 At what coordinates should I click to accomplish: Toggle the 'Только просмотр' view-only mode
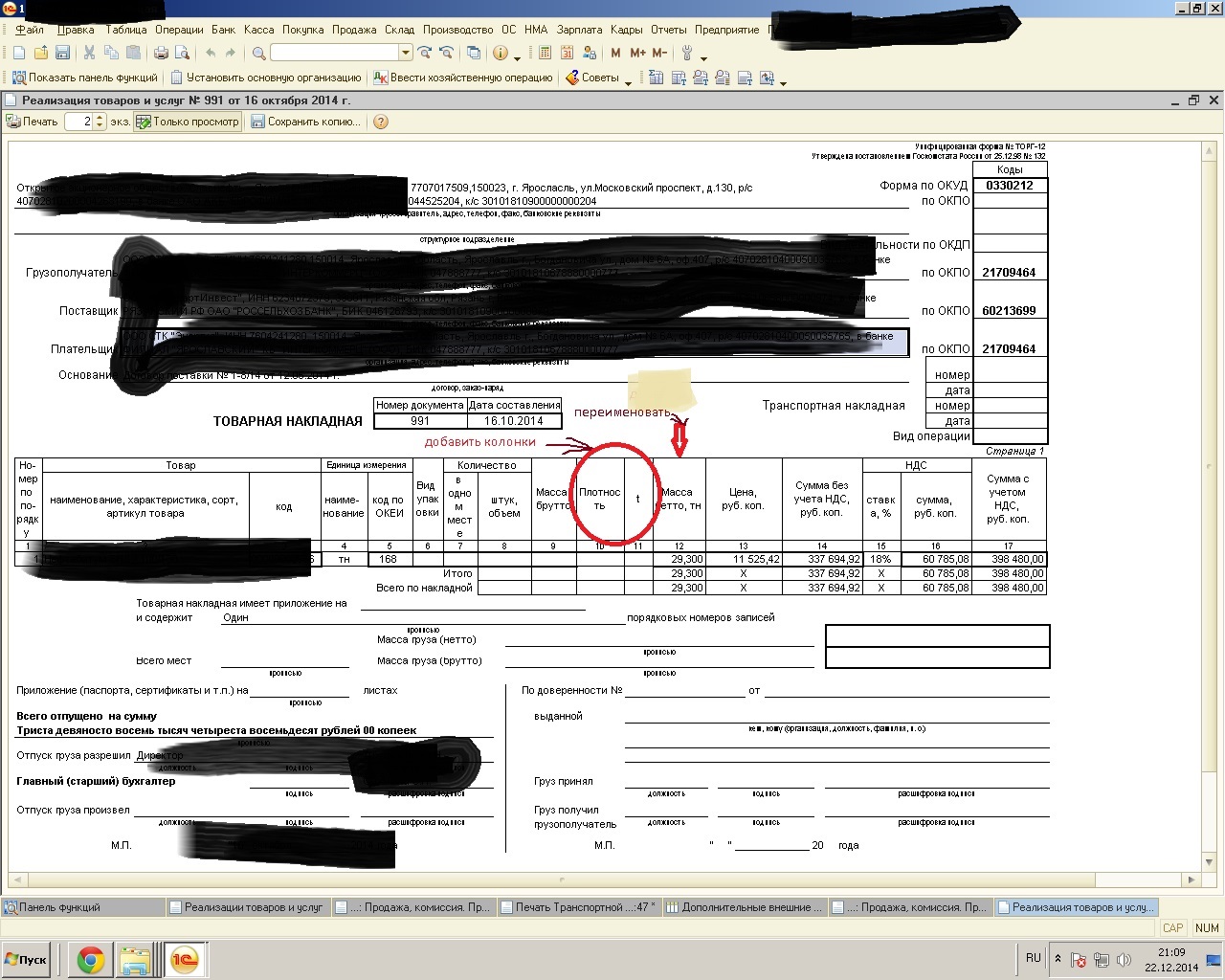click(x=188, y=122)
